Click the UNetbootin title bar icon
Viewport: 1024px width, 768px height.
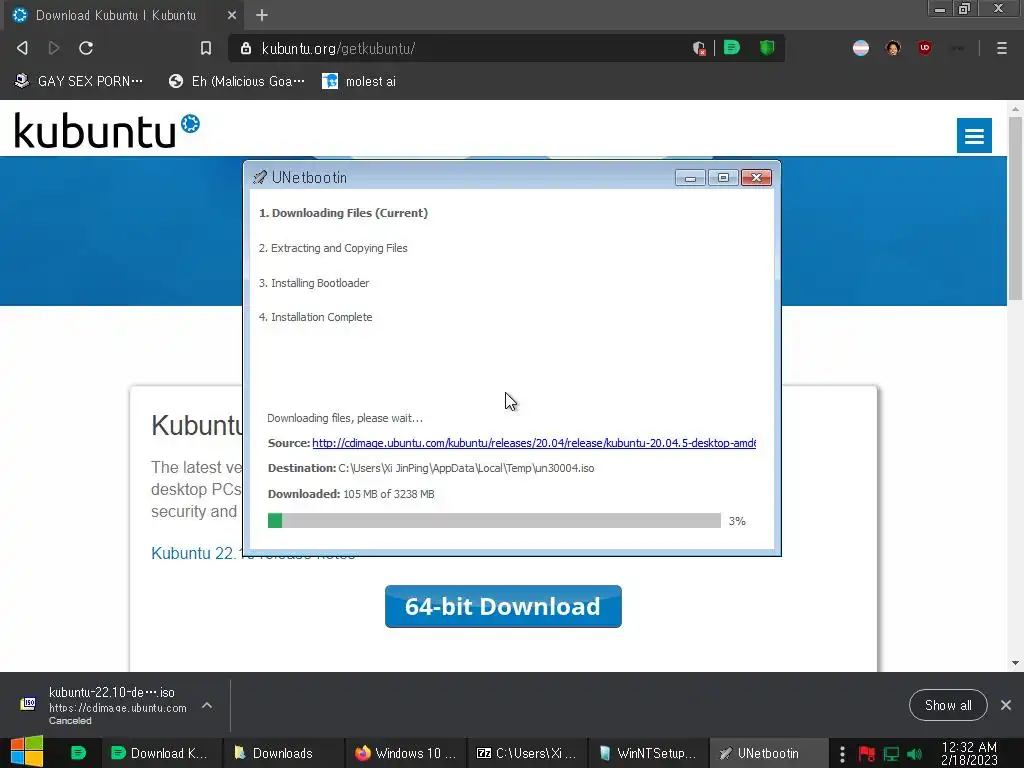260,177
